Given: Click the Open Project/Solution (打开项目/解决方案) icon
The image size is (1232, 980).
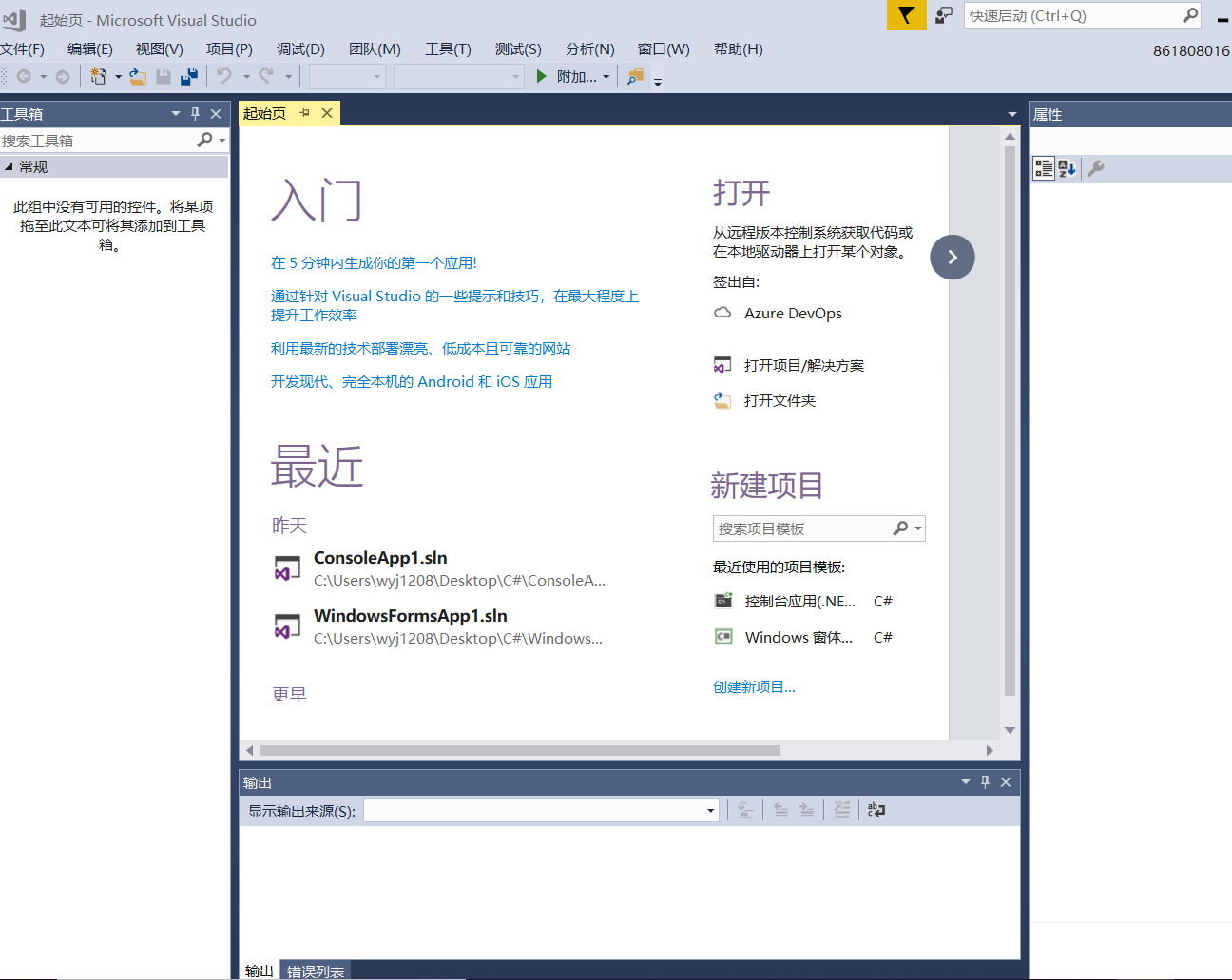Looking at the screenshot, I should [x=722, y=365].
